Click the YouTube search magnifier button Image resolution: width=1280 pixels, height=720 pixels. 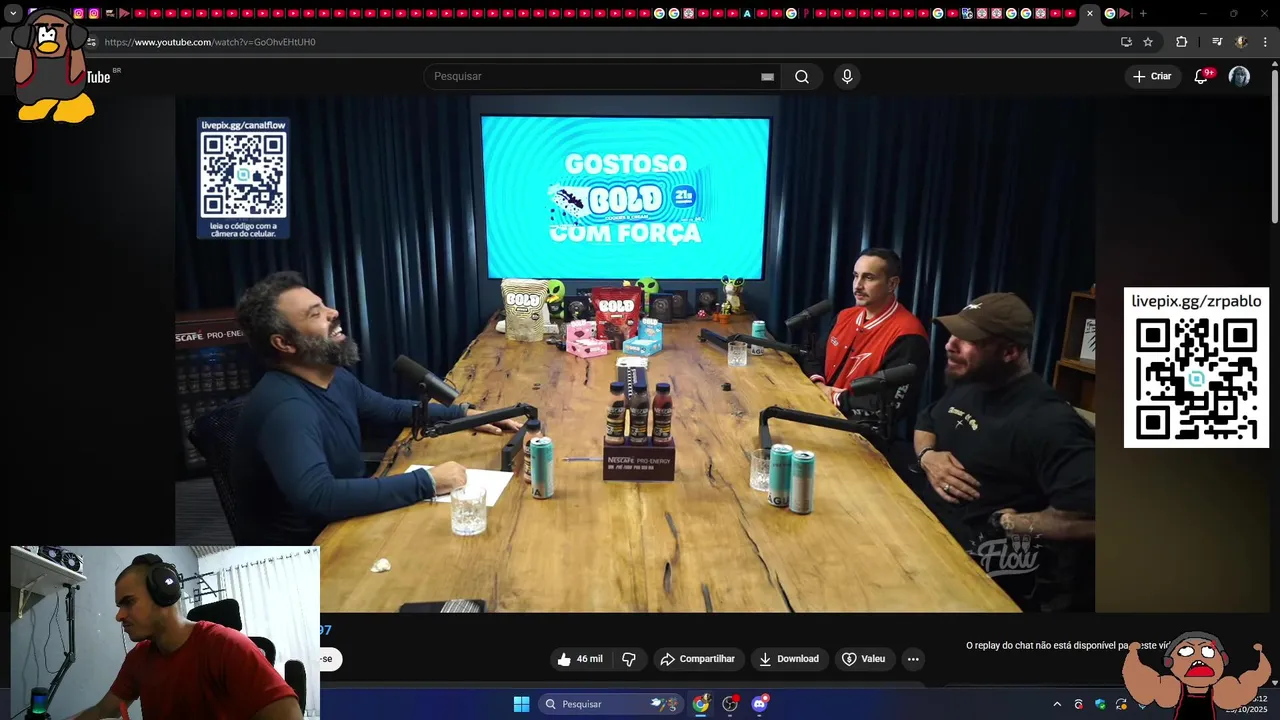[x=802, y=77]
